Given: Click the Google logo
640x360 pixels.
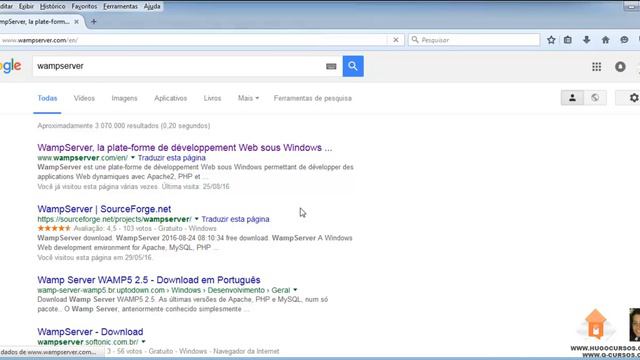Looking at the screenshot, I should (11, 66).
